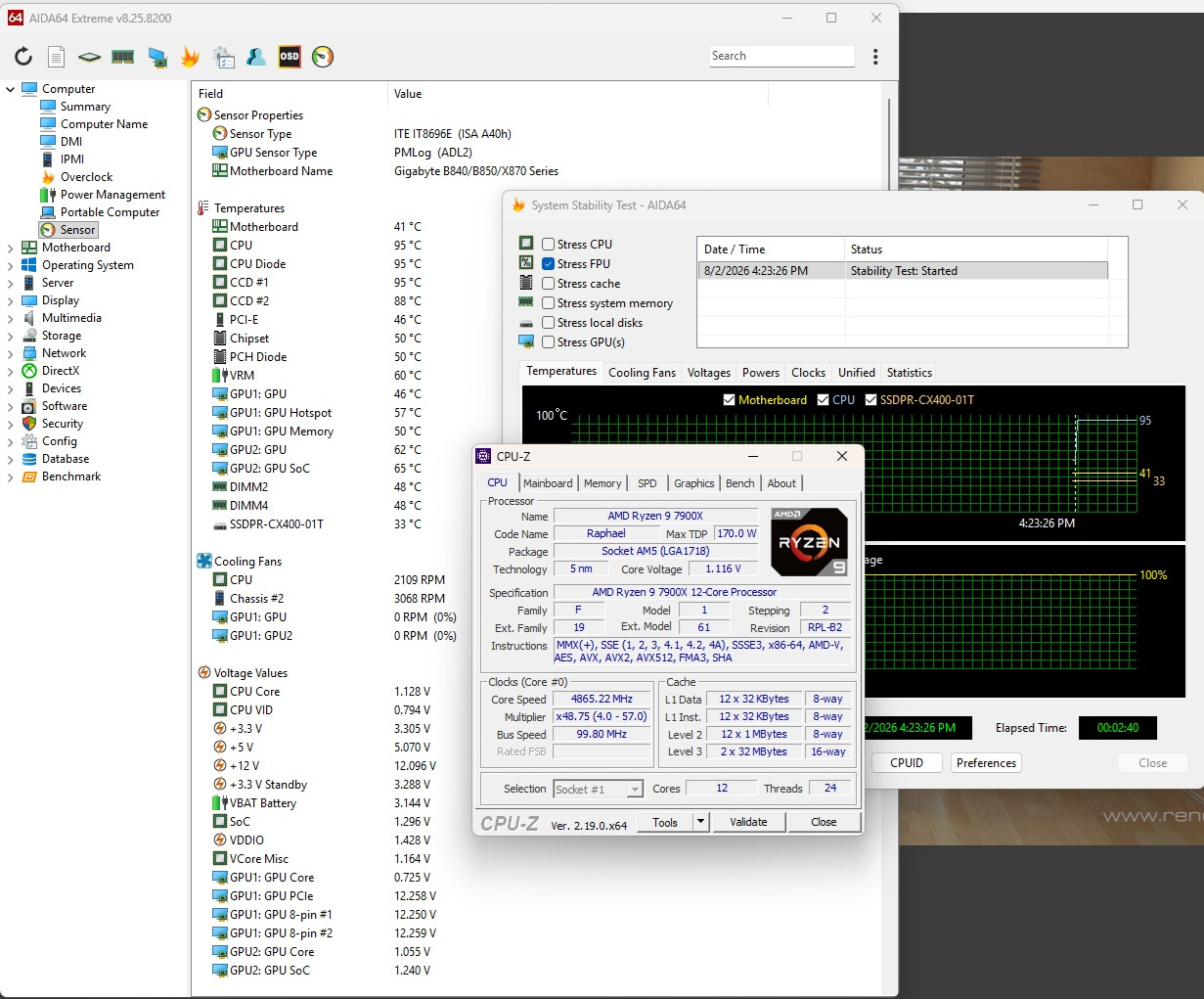
Task: Open the DMI tree entry
Action: (71, 142)
